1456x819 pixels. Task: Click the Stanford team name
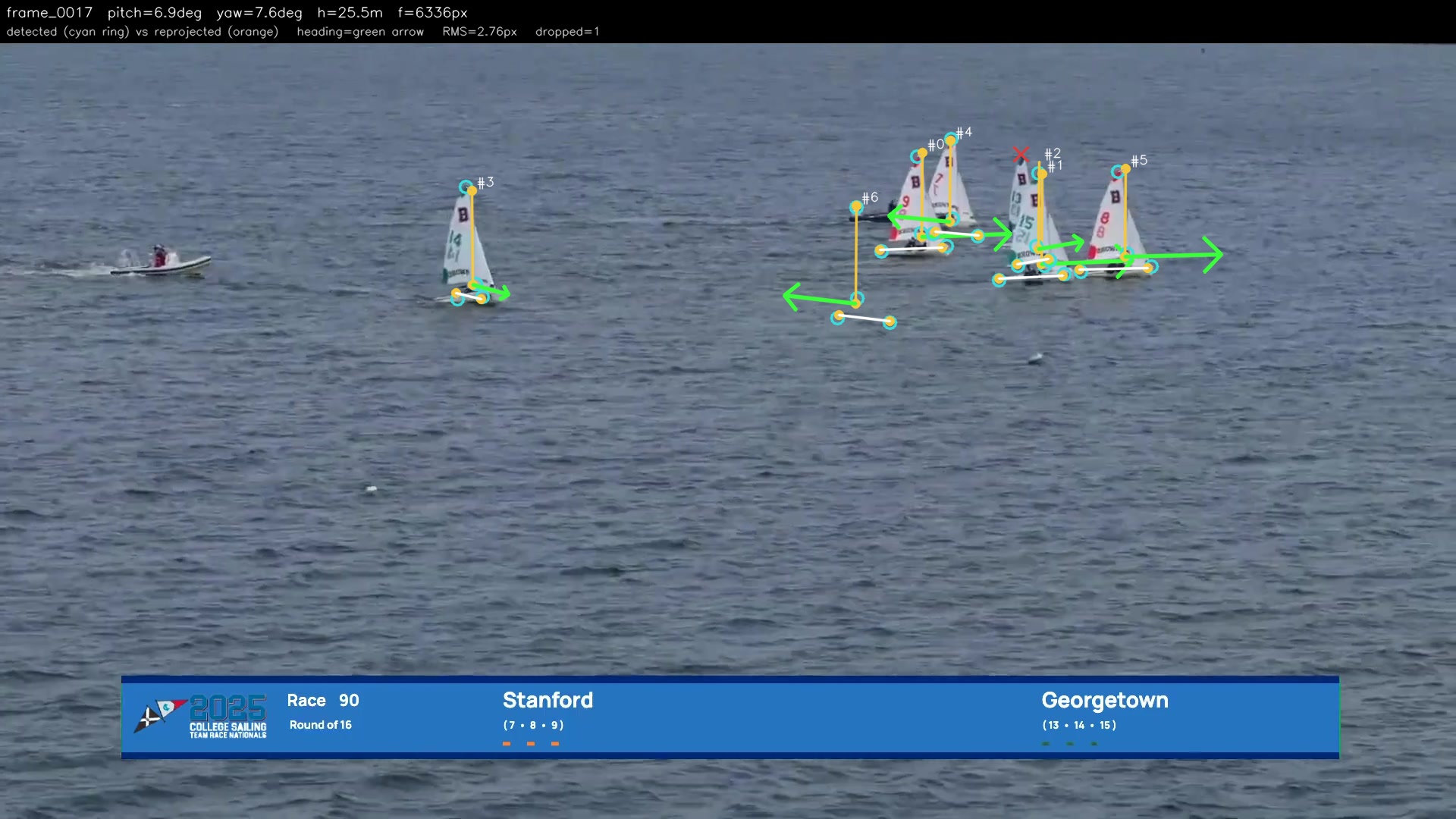(x=548, y=700)
